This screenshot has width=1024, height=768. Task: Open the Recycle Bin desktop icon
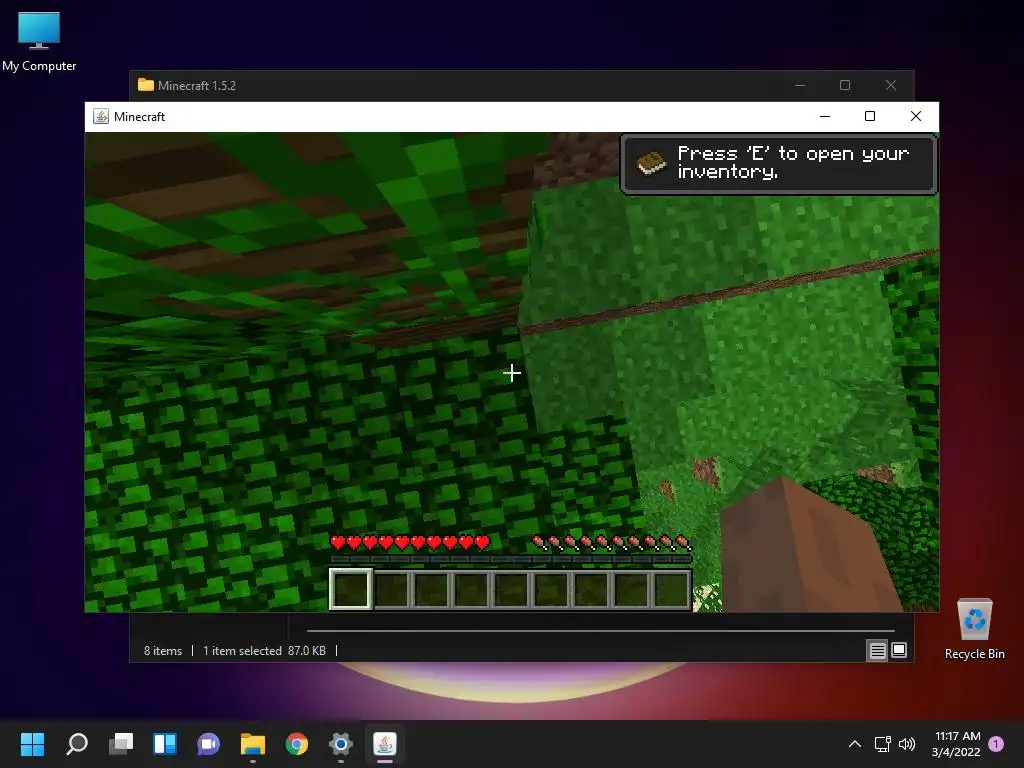click(974, 628)
